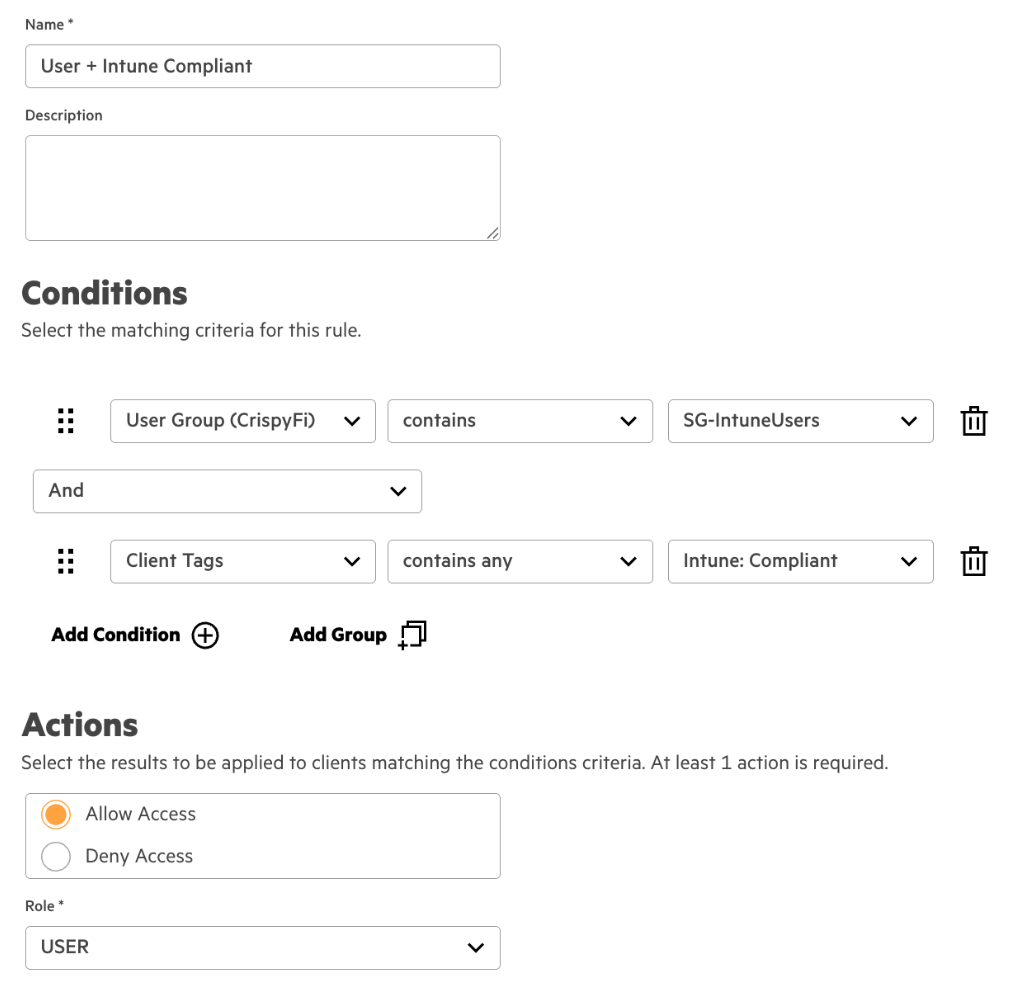Image resolution: width=1012 pixels, height=998 pixels.
Task: Delete the User Group condition row
Action: (x=973, y=421)
